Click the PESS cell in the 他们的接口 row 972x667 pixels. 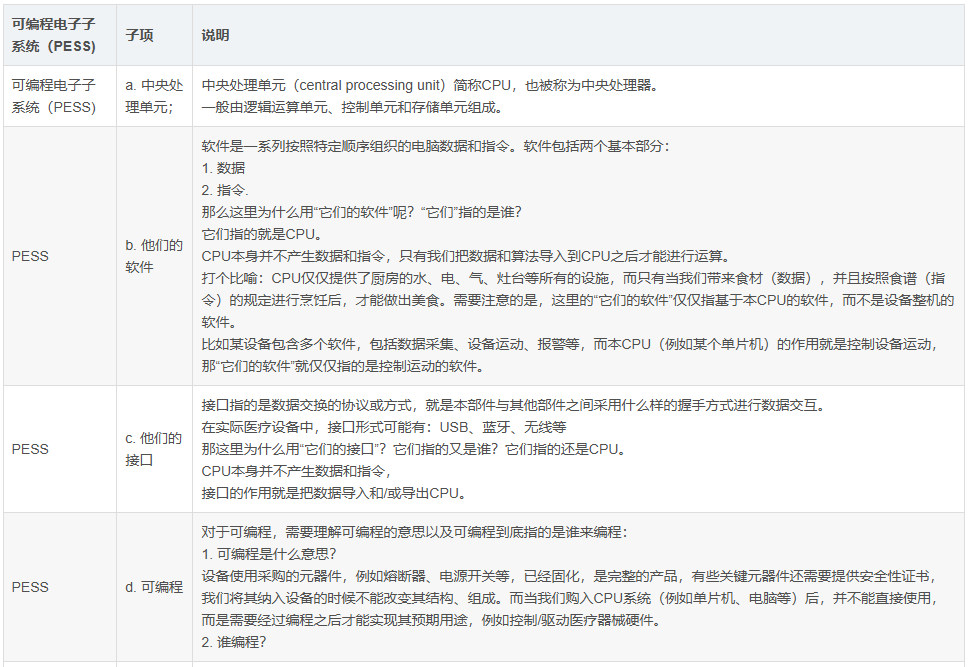[30, 449]
